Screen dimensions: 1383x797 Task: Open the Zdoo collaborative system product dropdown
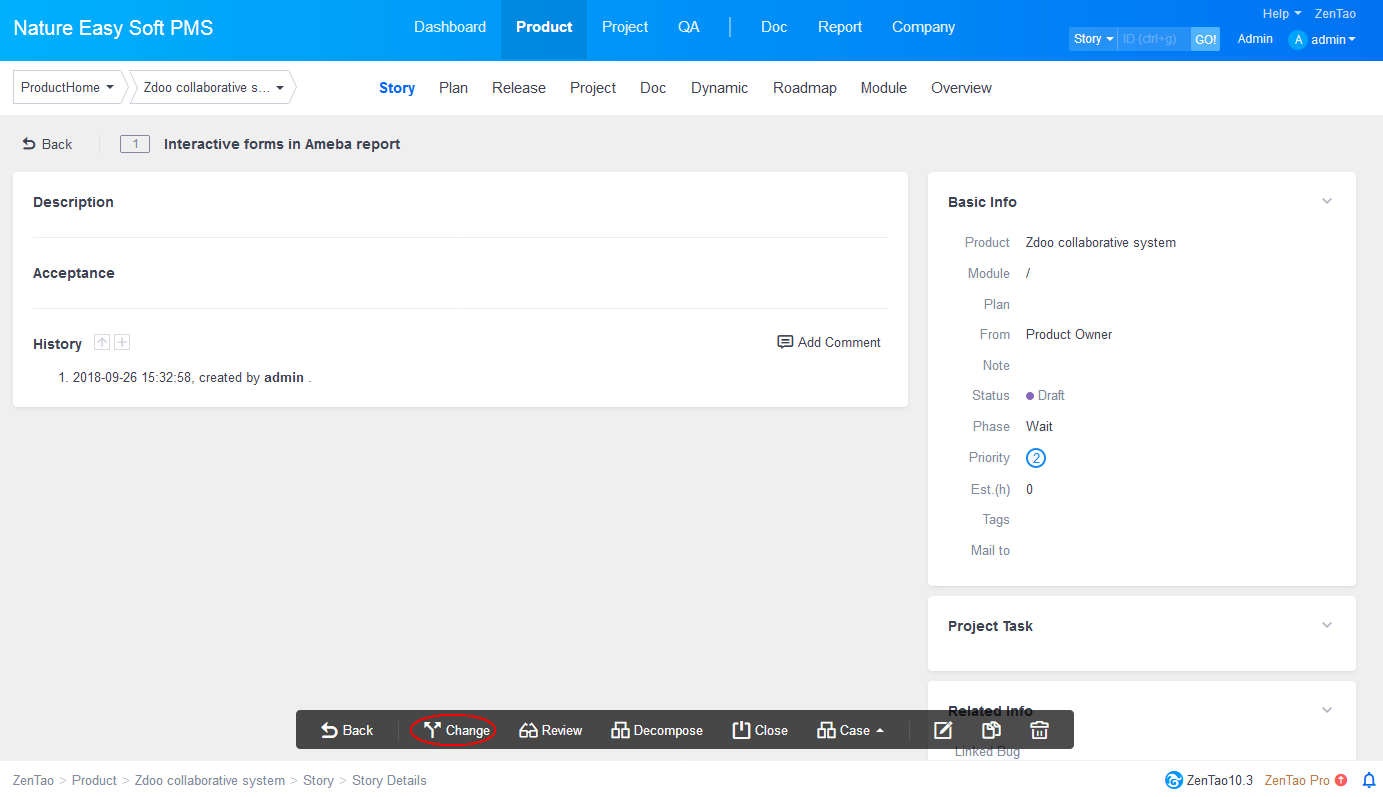click(x=213, y=88)
